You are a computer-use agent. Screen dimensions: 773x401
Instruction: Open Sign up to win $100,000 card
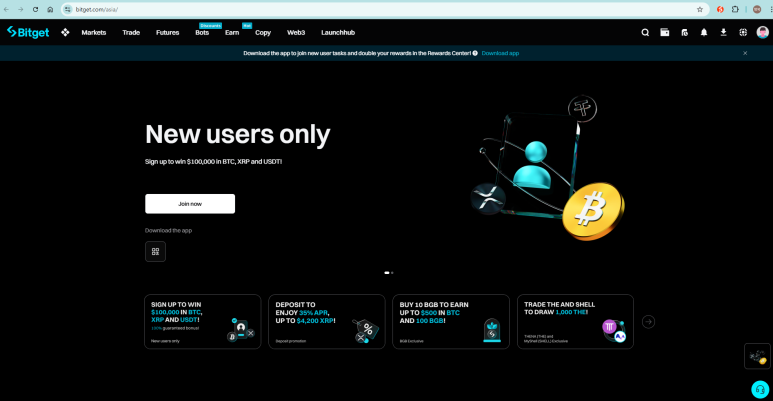(203, 322)
